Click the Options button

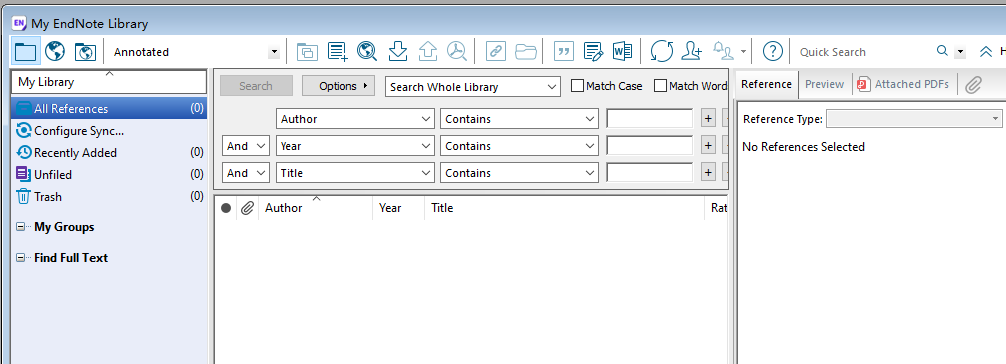pos(338,86)
